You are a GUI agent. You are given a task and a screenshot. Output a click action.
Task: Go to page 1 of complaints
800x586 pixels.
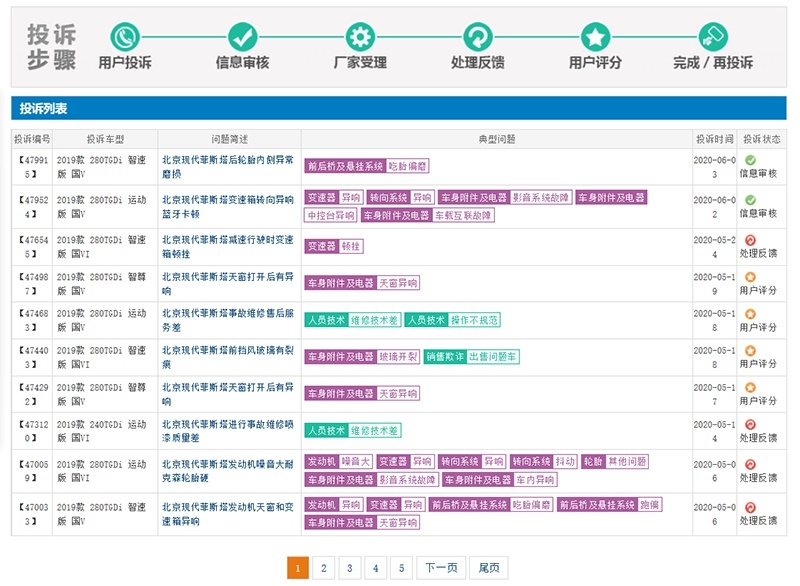(298, 568)
